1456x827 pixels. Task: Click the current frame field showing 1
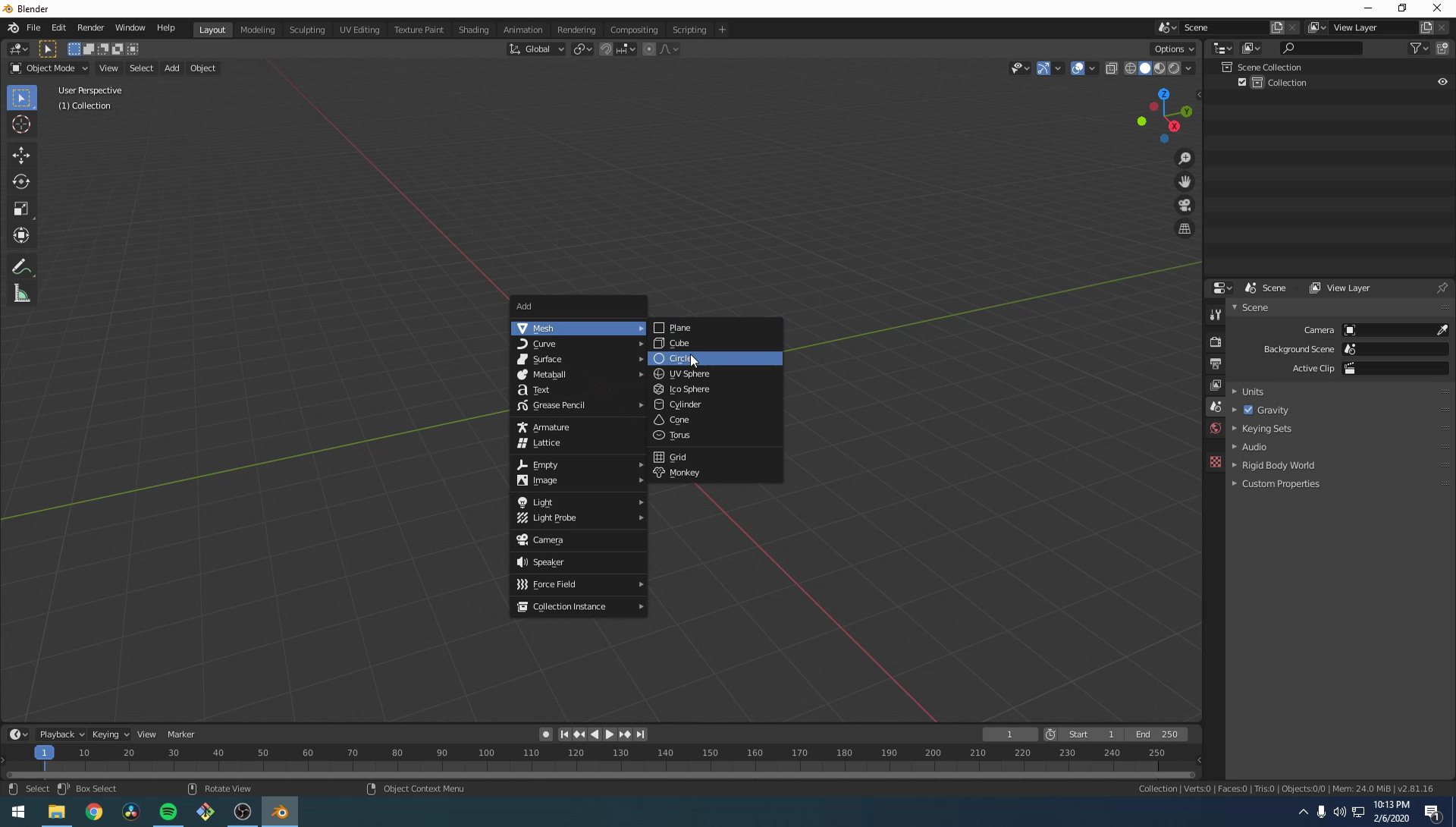click(1009, 734)
